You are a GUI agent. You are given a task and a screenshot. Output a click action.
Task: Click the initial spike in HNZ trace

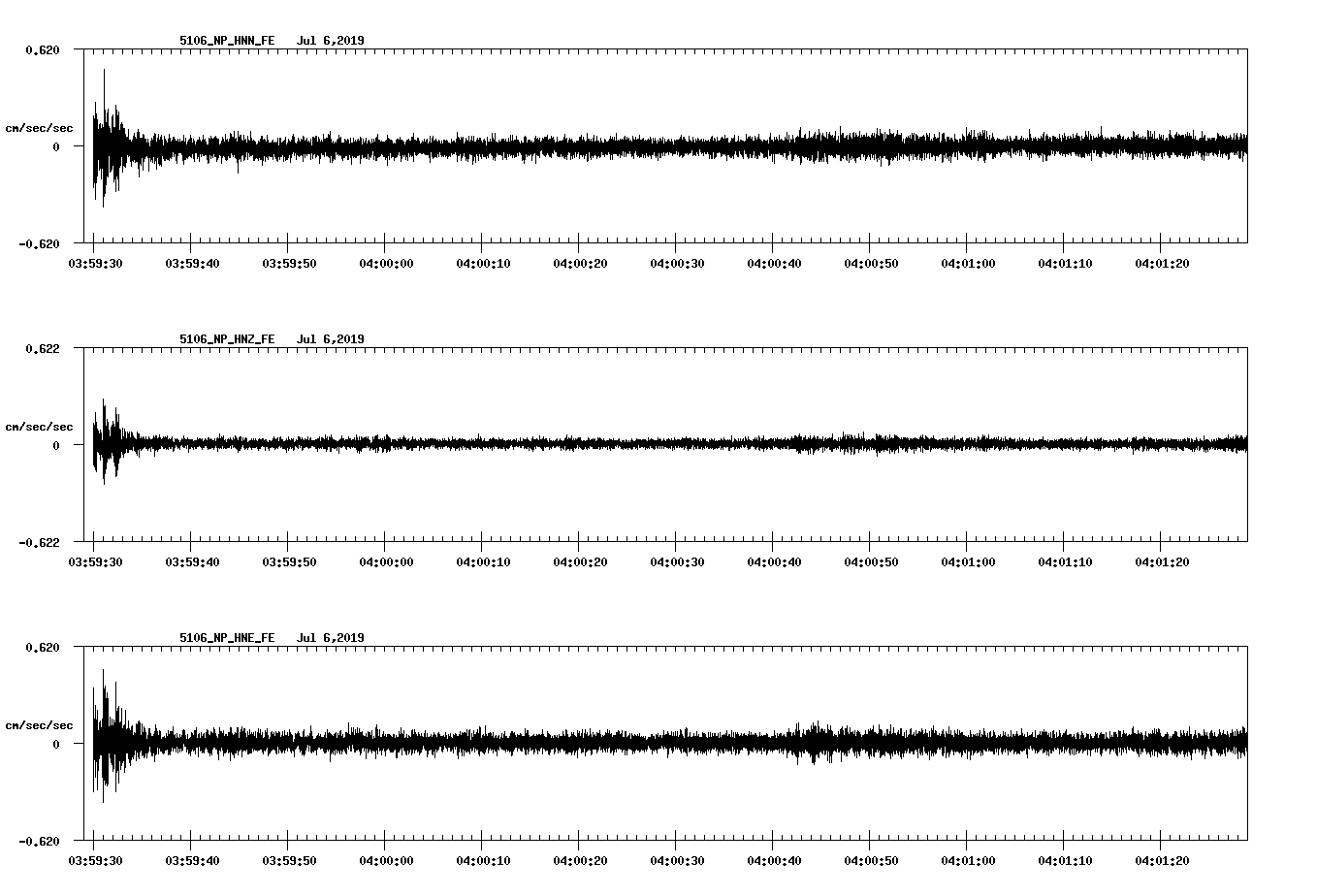(104, 441)
